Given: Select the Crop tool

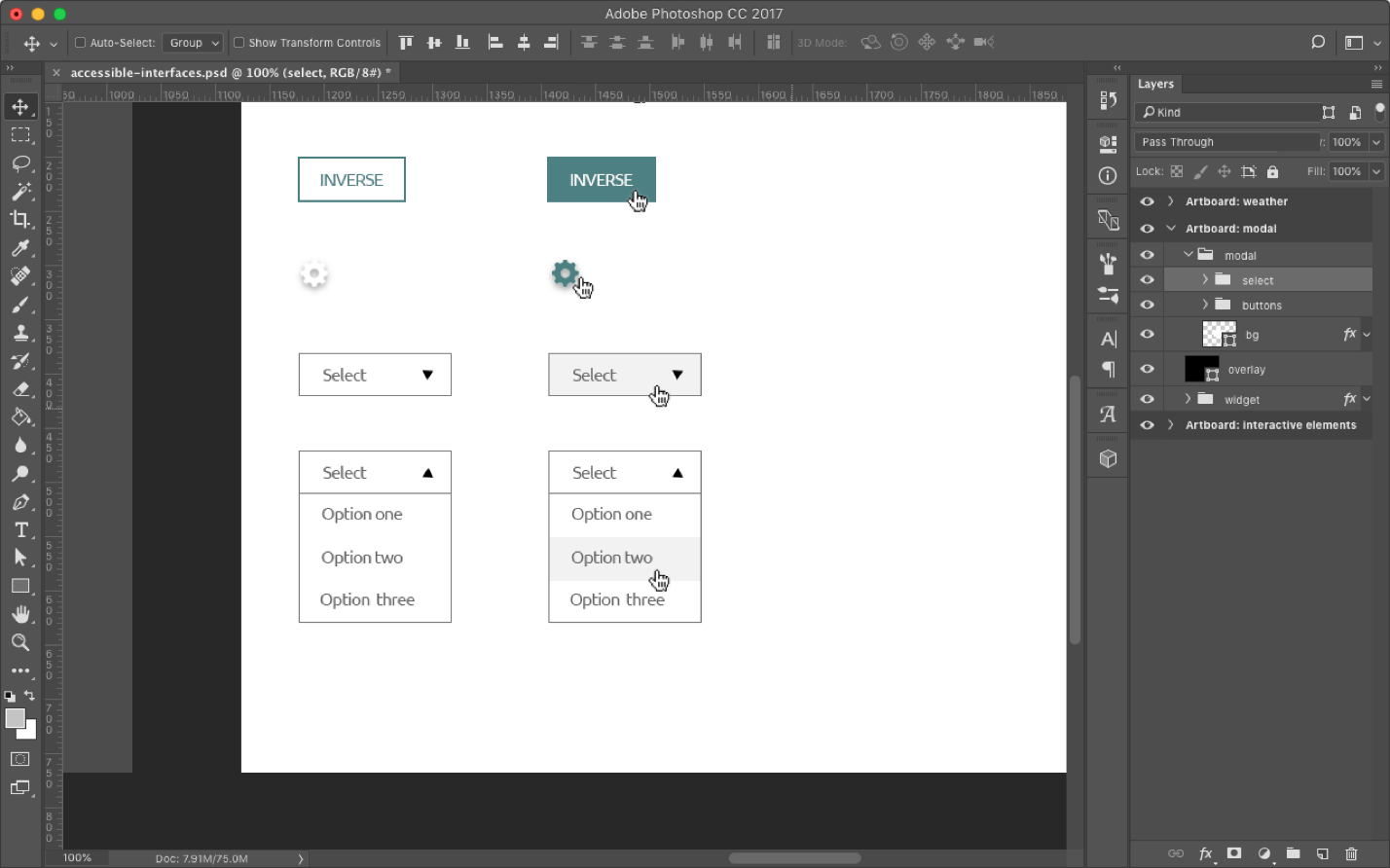Looking at the screenshot, I should (20, 220).
